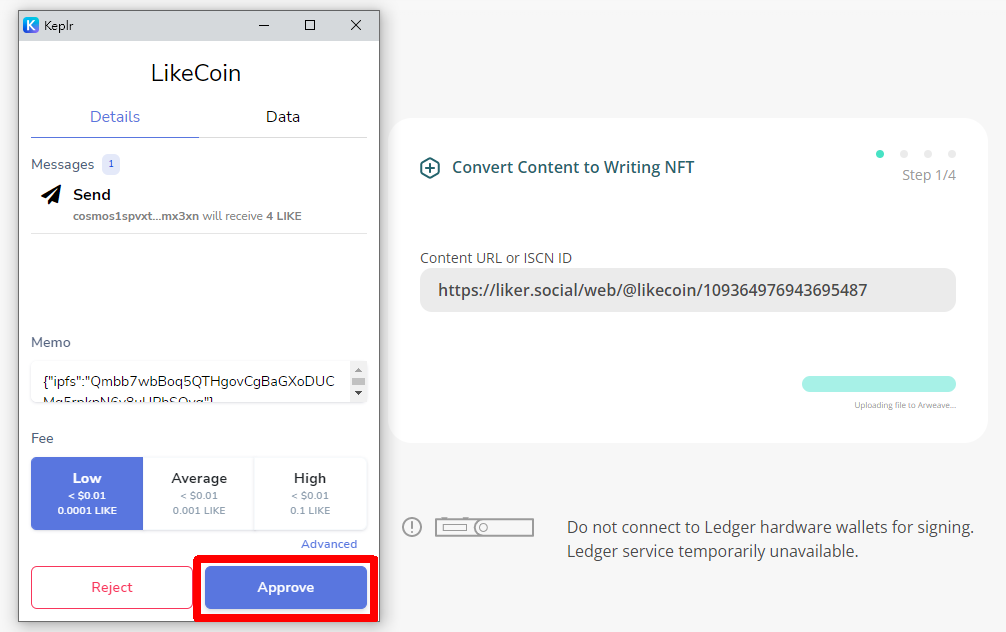Click the Content URL or ISCN ID field
Image resolution: width=1006 pixels, height=632 pixels.
(x=688, y=290)
